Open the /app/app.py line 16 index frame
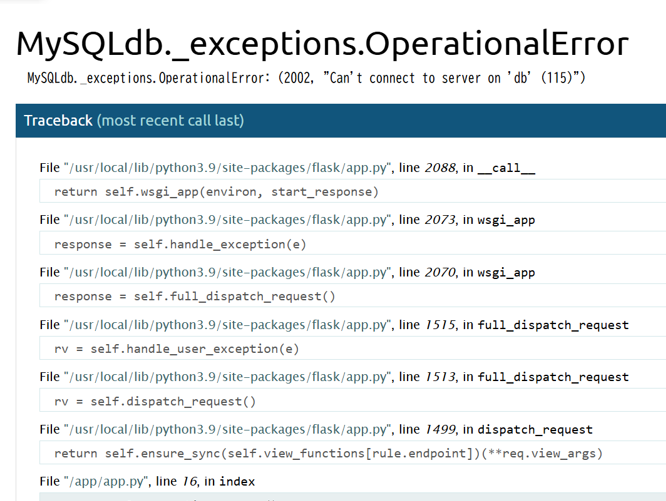The image size is (666, 501). [147, 481]
